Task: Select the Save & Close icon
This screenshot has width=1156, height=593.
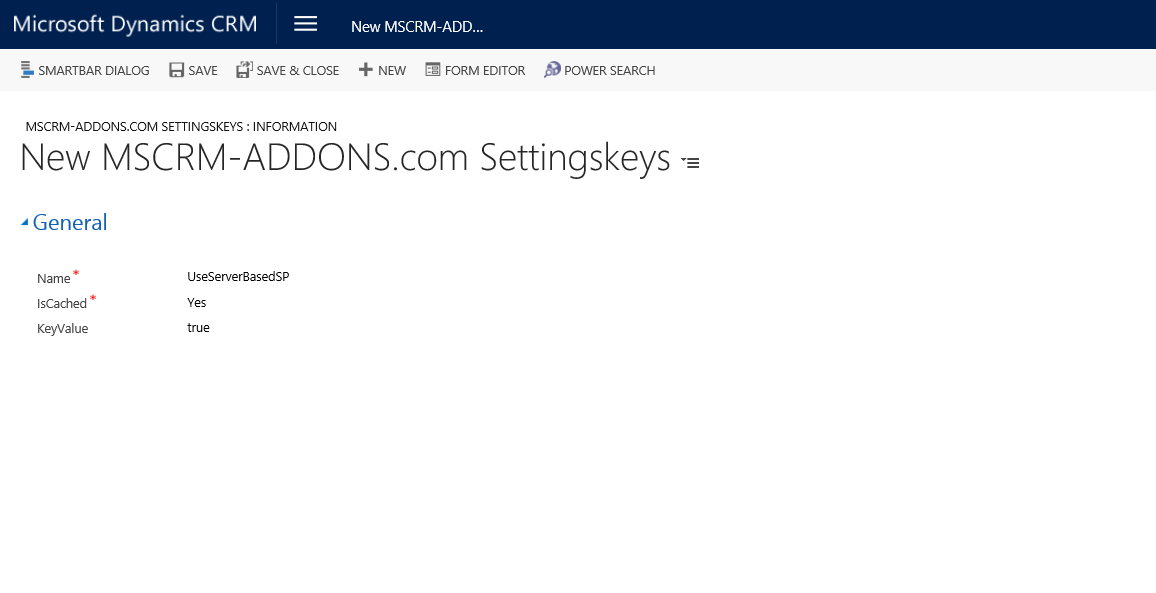Action: 243,70
